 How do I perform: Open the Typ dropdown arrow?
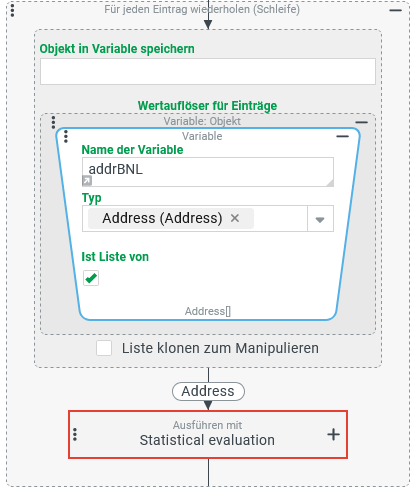320,219
